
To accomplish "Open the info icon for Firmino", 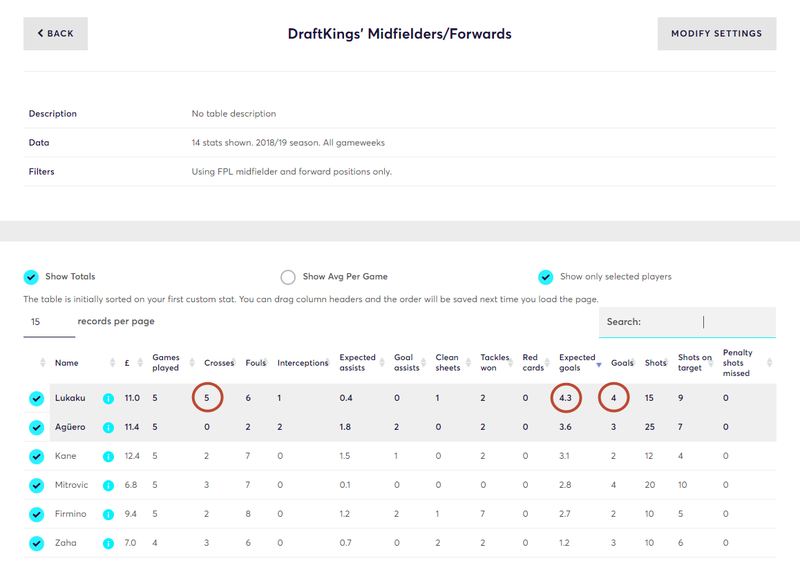I will [x=108, y=515].
